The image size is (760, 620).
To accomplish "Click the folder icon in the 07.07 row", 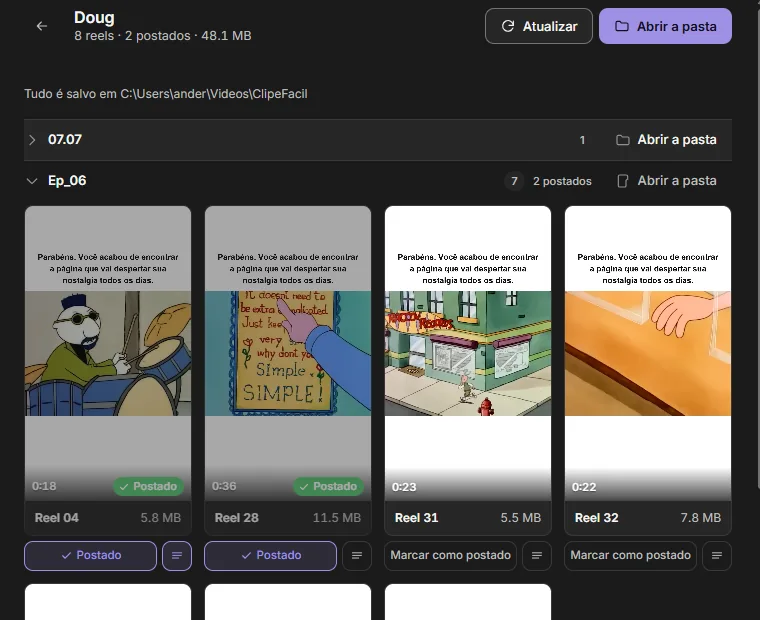I will click(623, 140).
